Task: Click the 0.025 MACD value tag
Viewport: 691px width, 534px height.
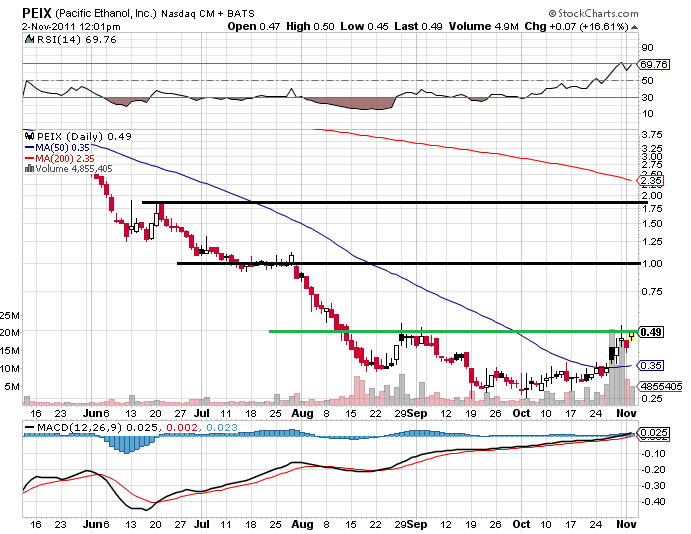Action: [654, 433]
